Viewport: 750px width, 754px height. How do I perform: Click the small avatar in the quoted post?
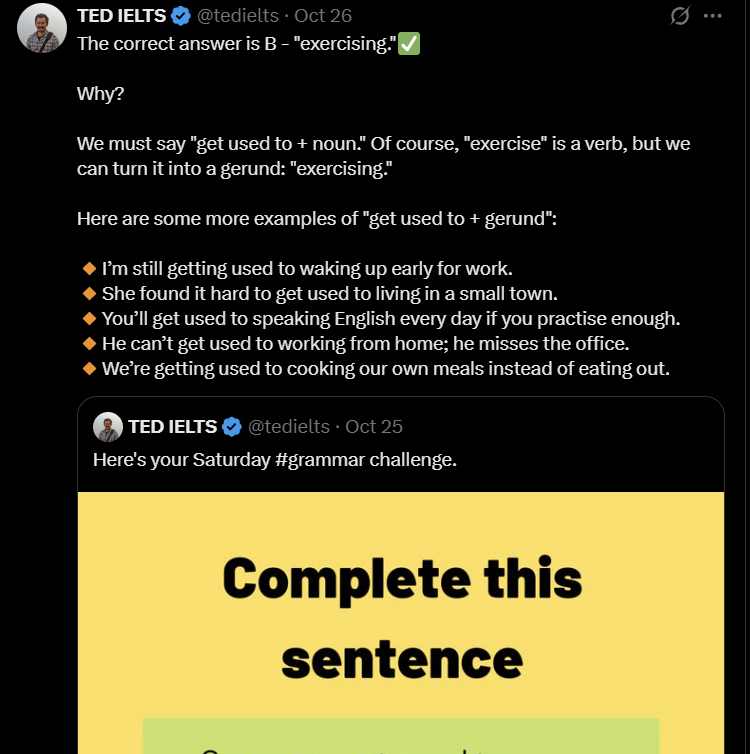click(x=108, y=427)
